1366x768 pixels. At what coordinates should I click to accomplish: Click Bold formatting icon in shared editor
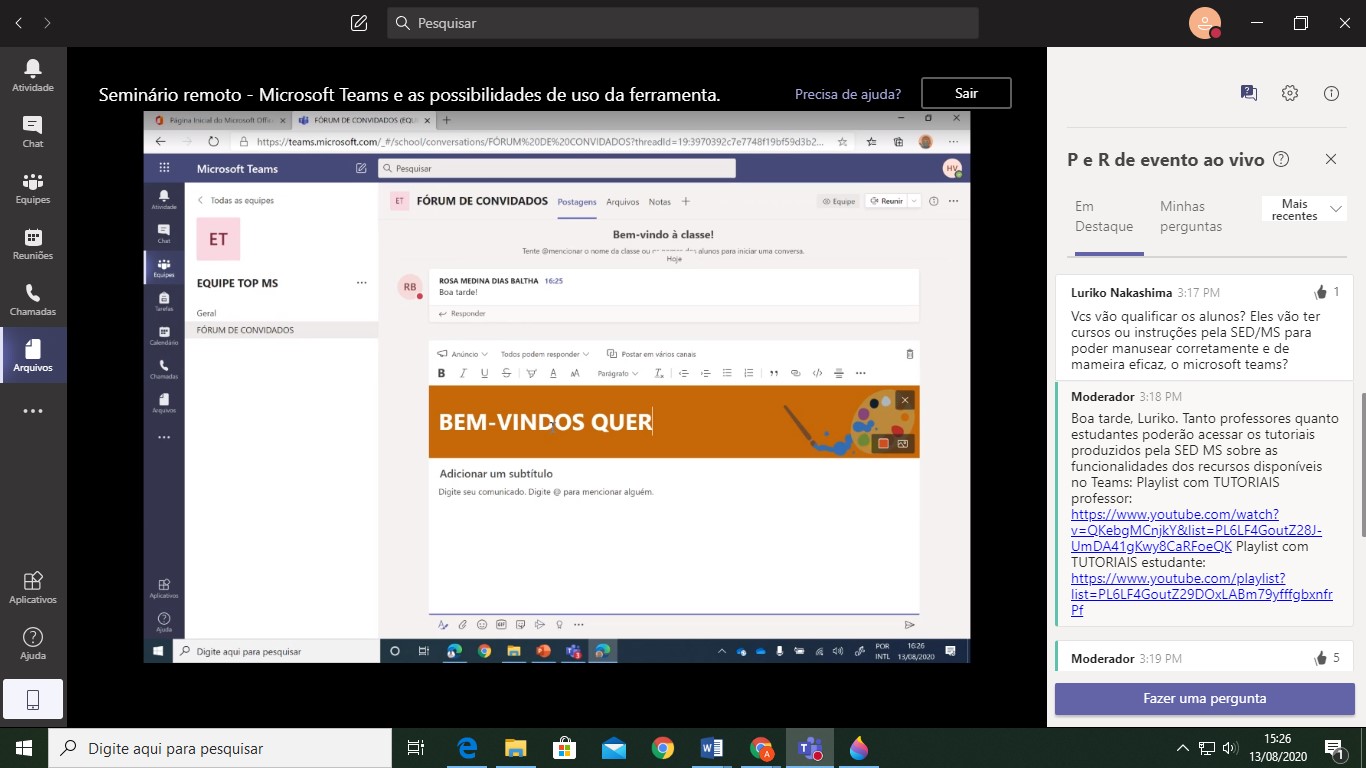tap(441, 373)
